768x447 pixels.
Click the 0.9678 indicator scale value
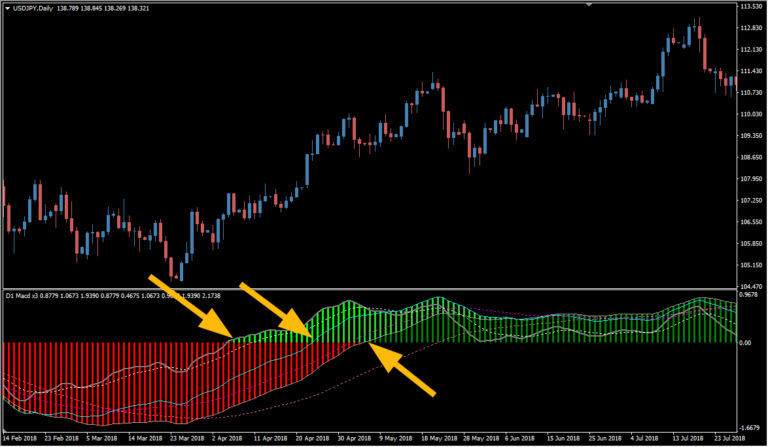[x=750, y=296]
